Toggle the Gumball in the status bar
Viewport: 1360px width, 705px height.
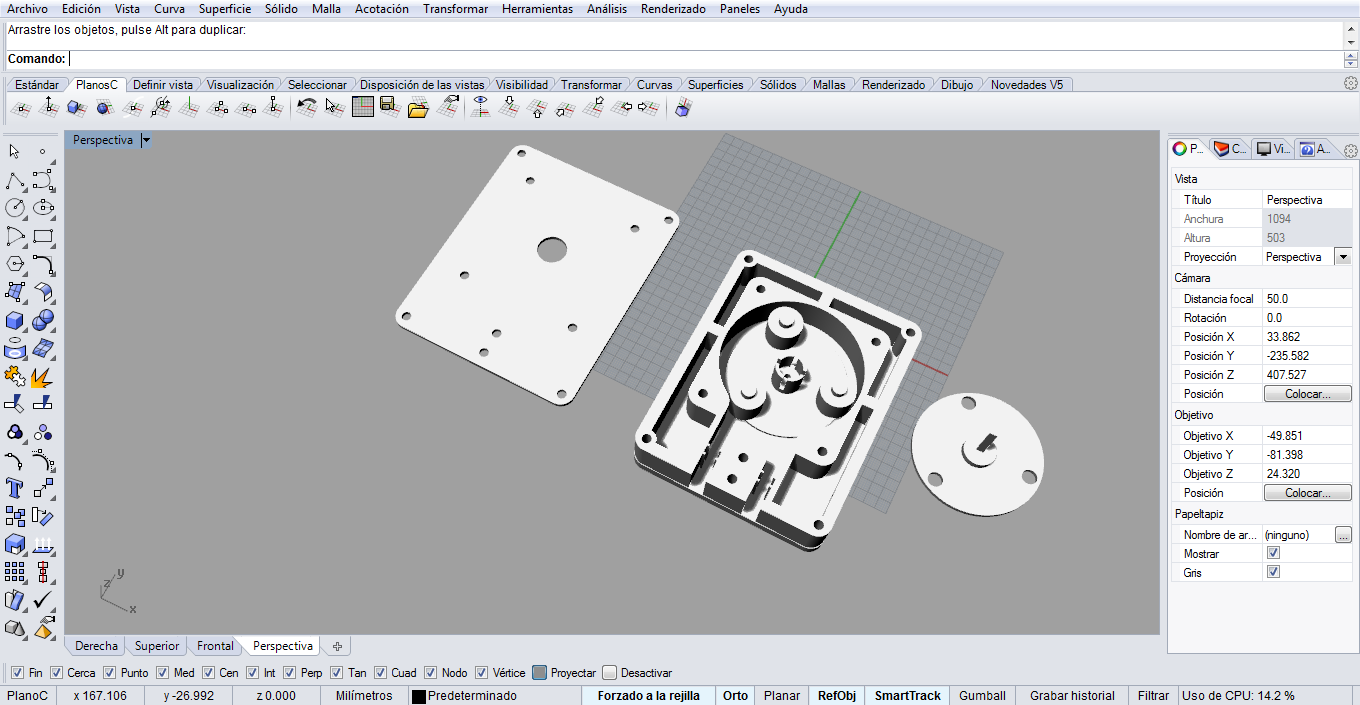coord(981,695)
